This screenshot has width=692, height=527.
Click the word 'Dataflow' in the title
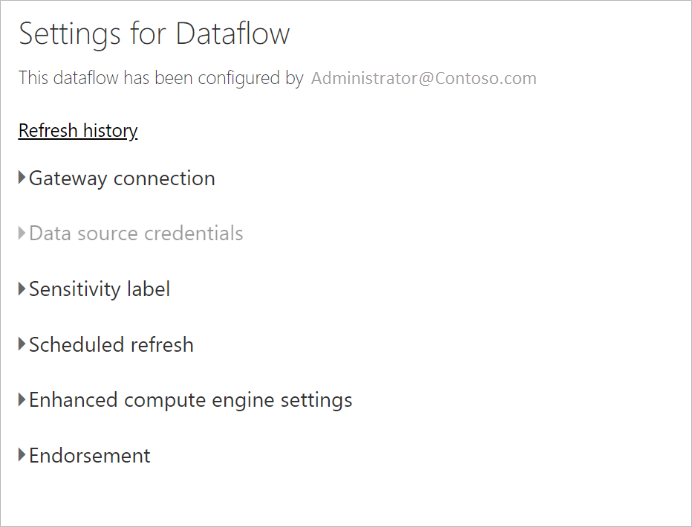tap(232, 34)
